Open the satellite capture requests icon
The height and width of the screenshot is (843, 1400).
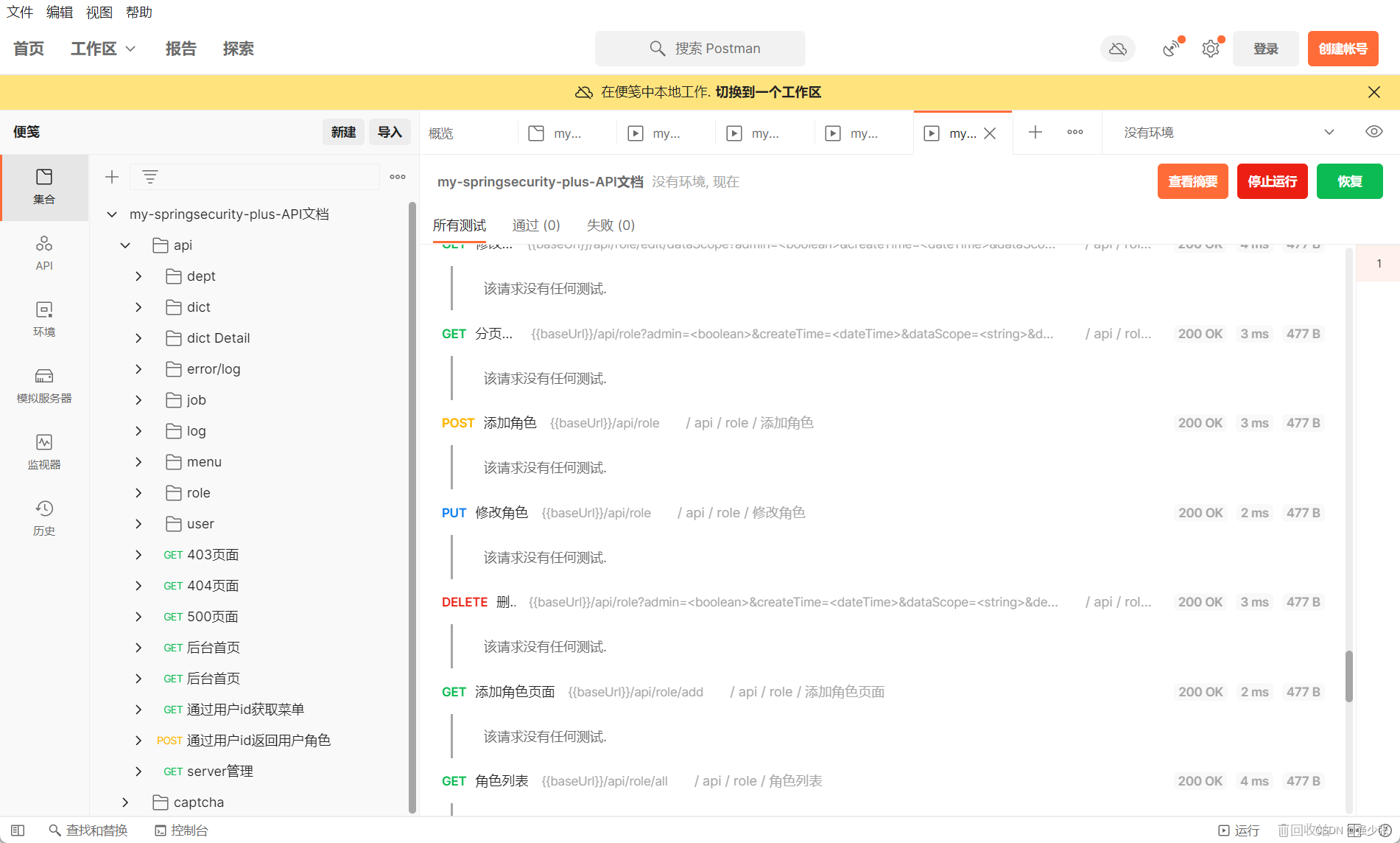click(x=1171, y=49)
